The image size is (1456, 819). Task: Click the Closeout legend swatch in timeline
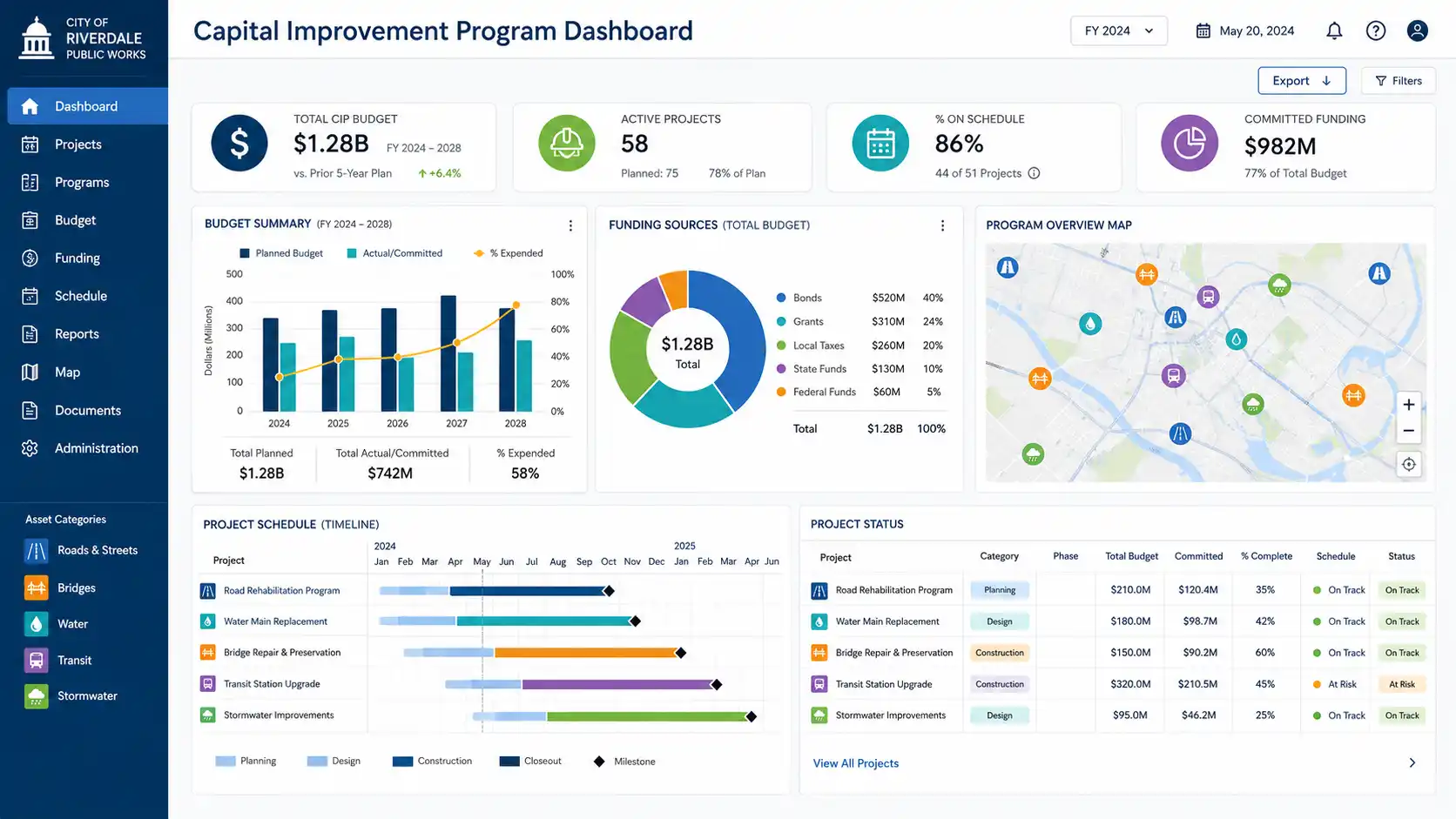[509, 762]
